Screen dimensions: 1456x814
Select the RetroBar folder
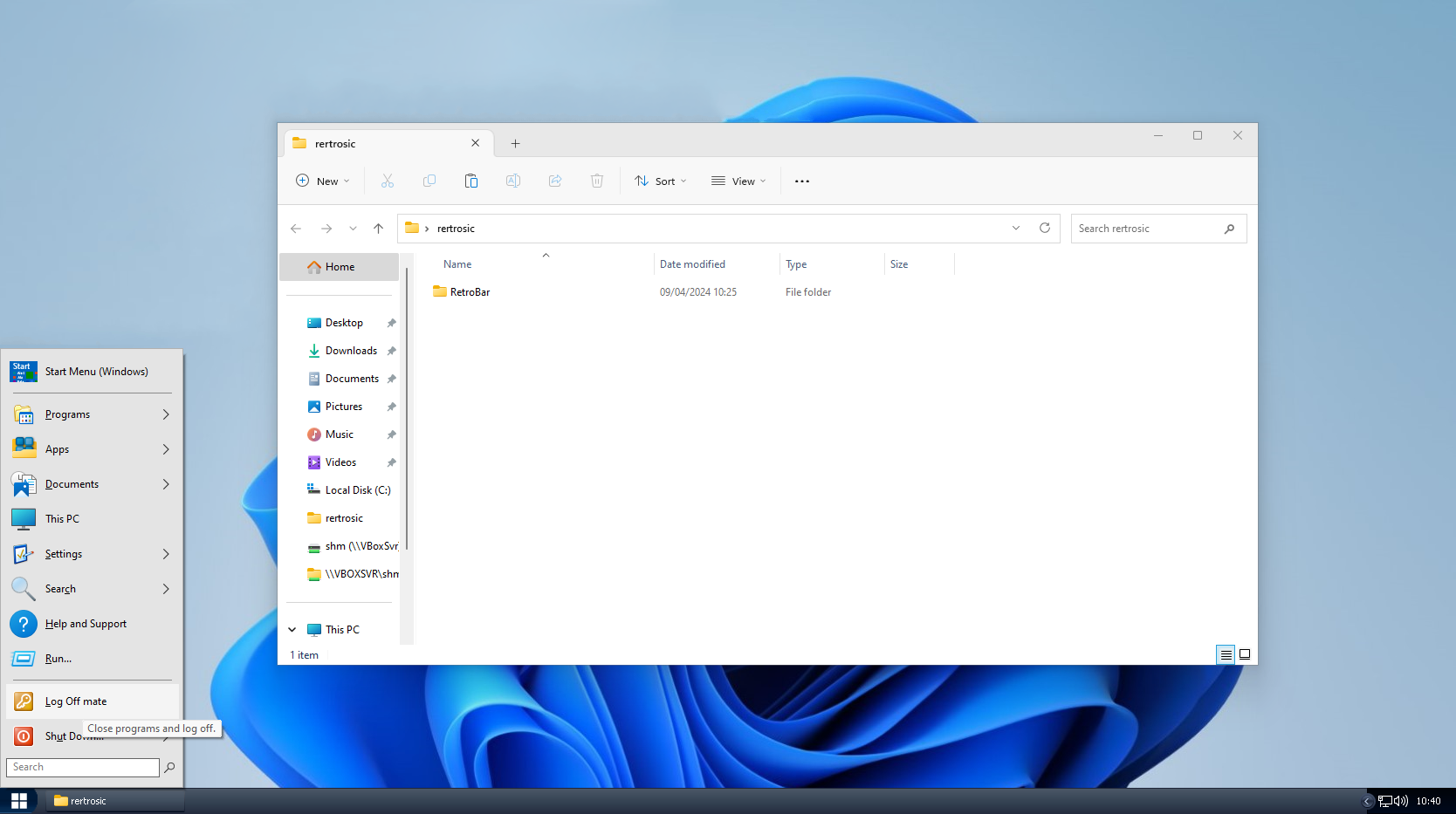tap(461, 292)
